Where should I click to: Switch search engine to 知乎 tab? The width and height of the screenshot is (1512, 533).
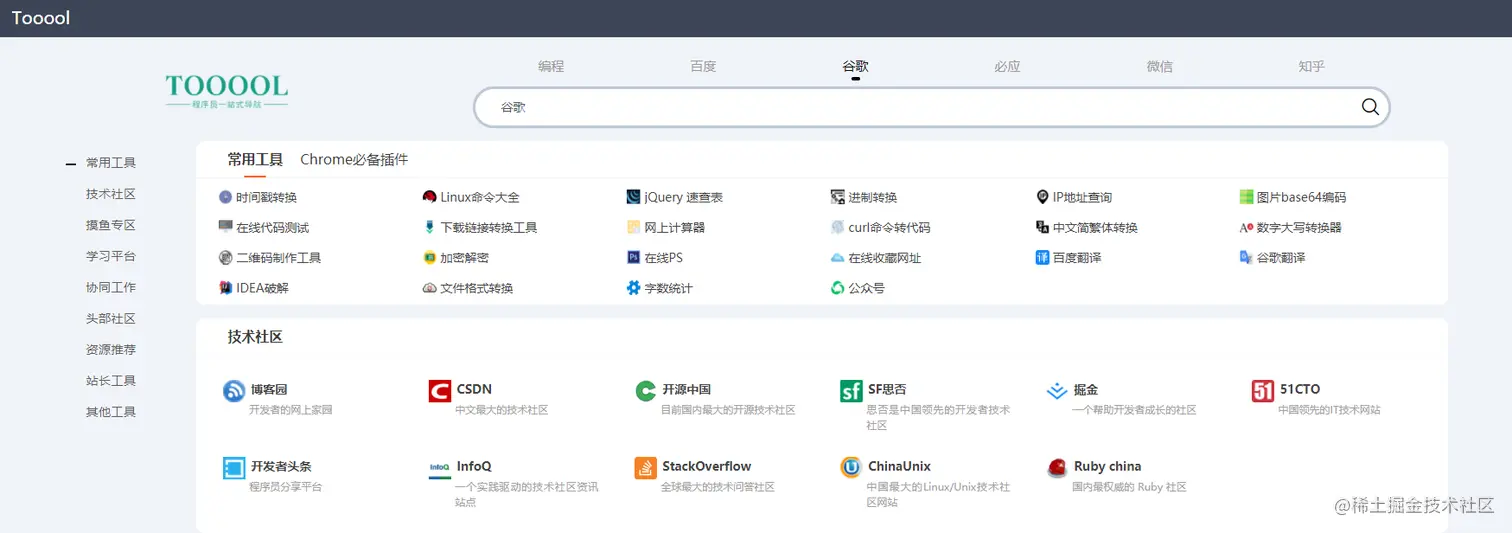[1311, 66]
